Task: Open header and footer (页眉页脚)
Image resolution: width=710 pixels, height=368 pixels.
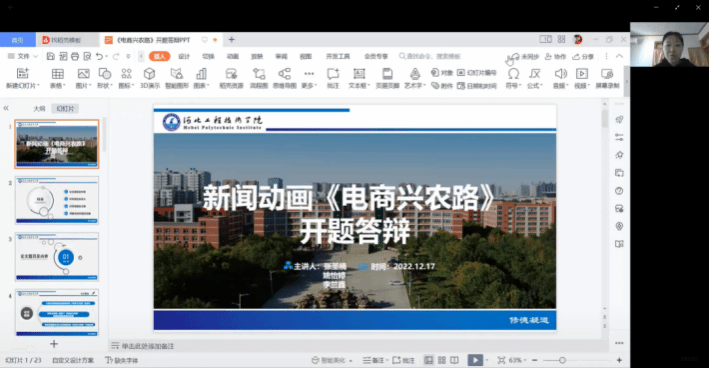Action: 387,78
